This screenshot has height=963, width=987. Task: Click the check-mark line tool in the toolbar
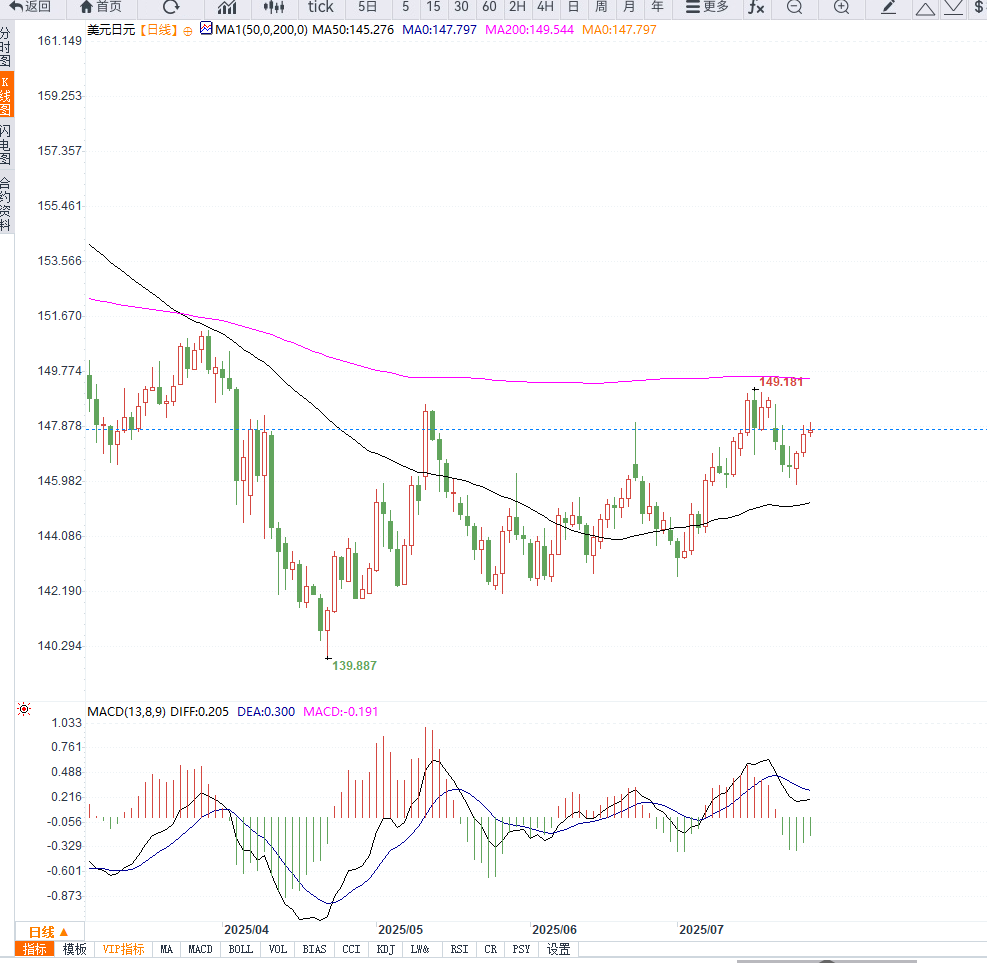click(x=954, y=8)
